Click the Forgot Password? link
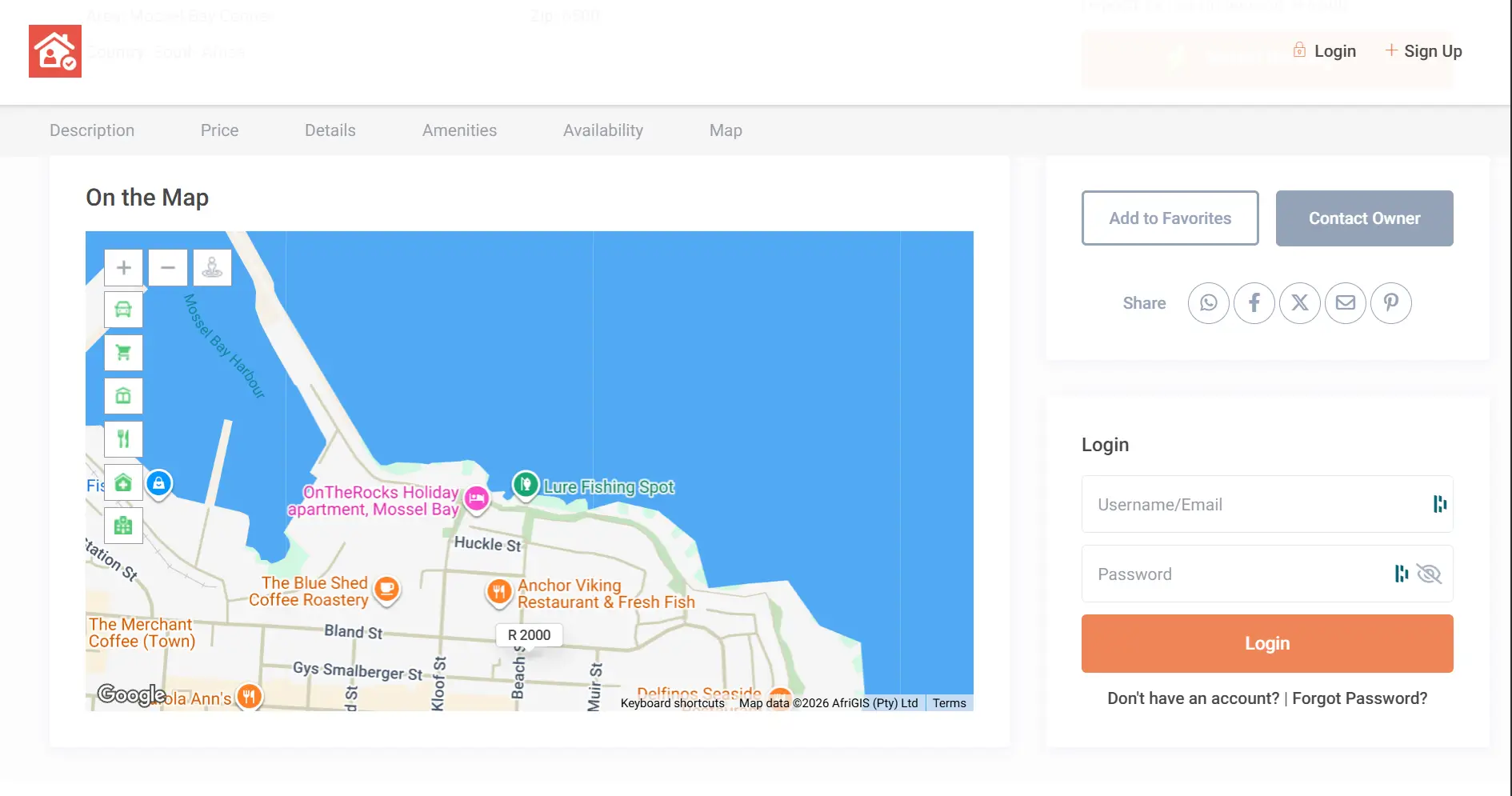 click(1359, 698)
